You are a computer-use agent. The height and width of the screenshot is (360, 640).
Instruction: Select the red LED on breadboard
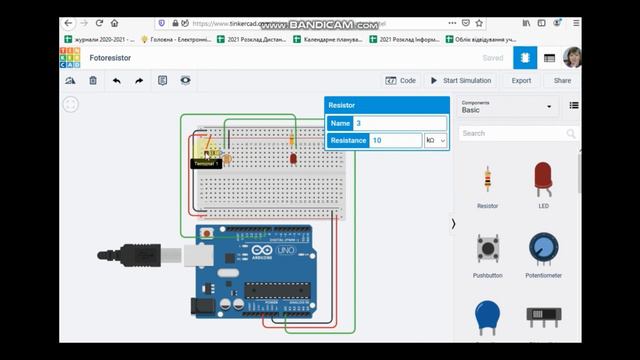(x=293, y=159)
